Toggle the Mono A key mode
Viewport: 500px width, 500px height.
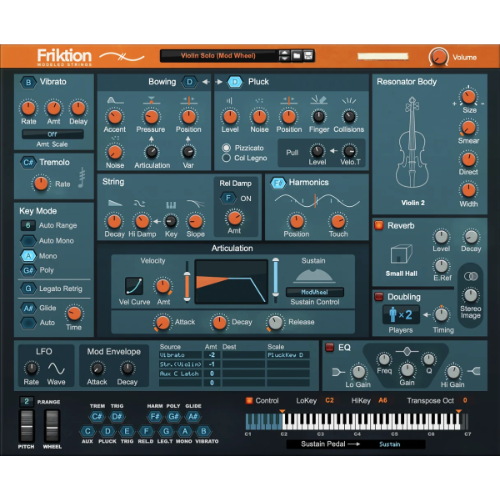28,256
